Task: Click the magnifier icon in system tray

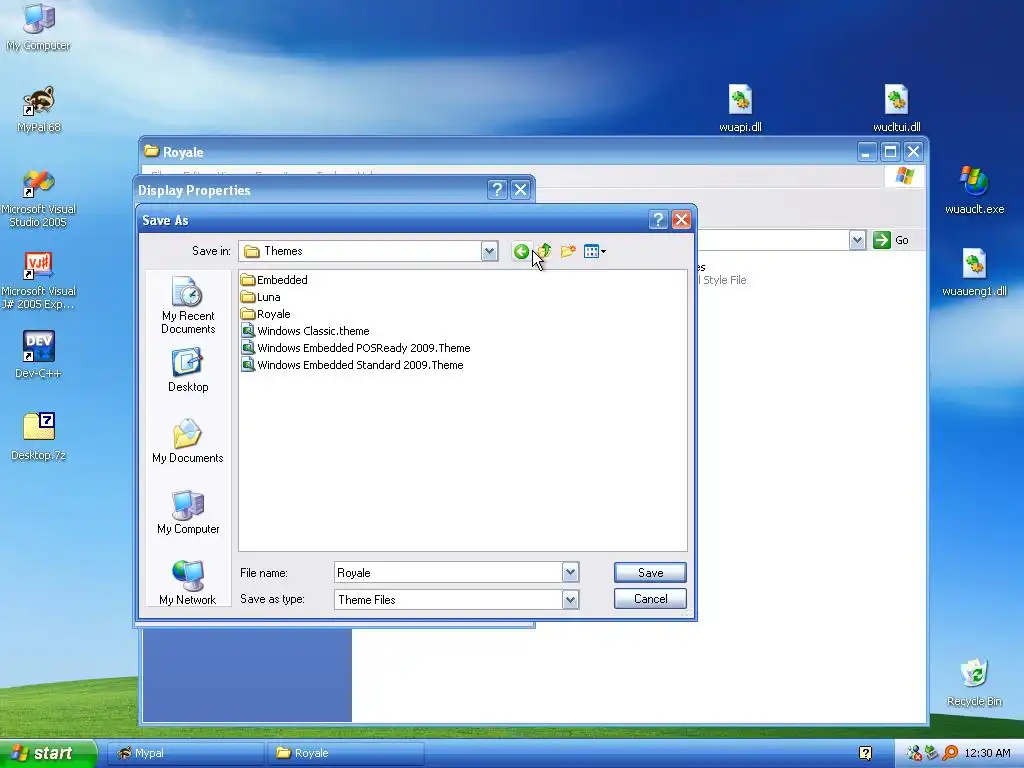Action: (950, 753)
